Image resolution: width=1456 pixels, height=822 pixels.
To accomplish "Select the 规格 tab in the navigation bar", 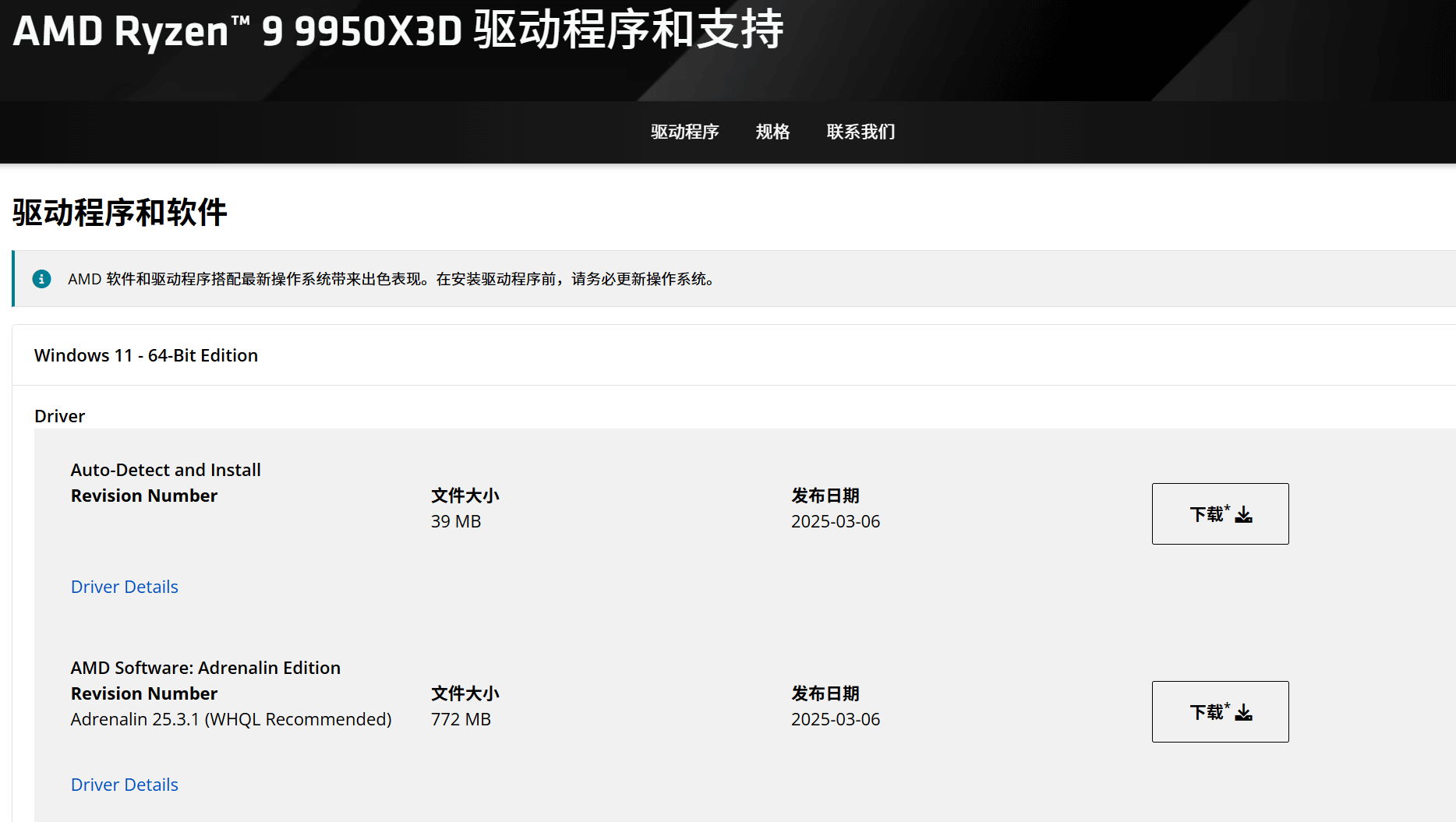I will 772,132.
